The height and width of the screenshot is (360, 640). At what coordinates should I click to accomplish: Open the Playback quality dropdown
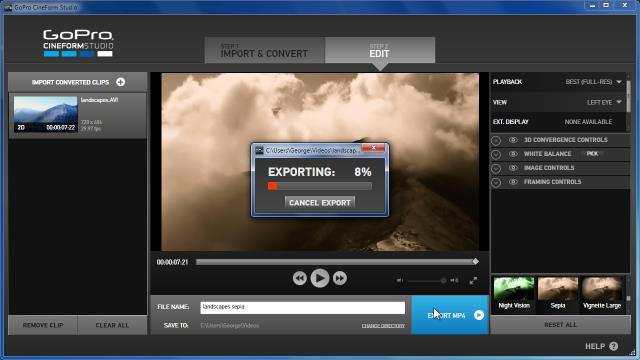pyautogui.click(x=593, y=82)
